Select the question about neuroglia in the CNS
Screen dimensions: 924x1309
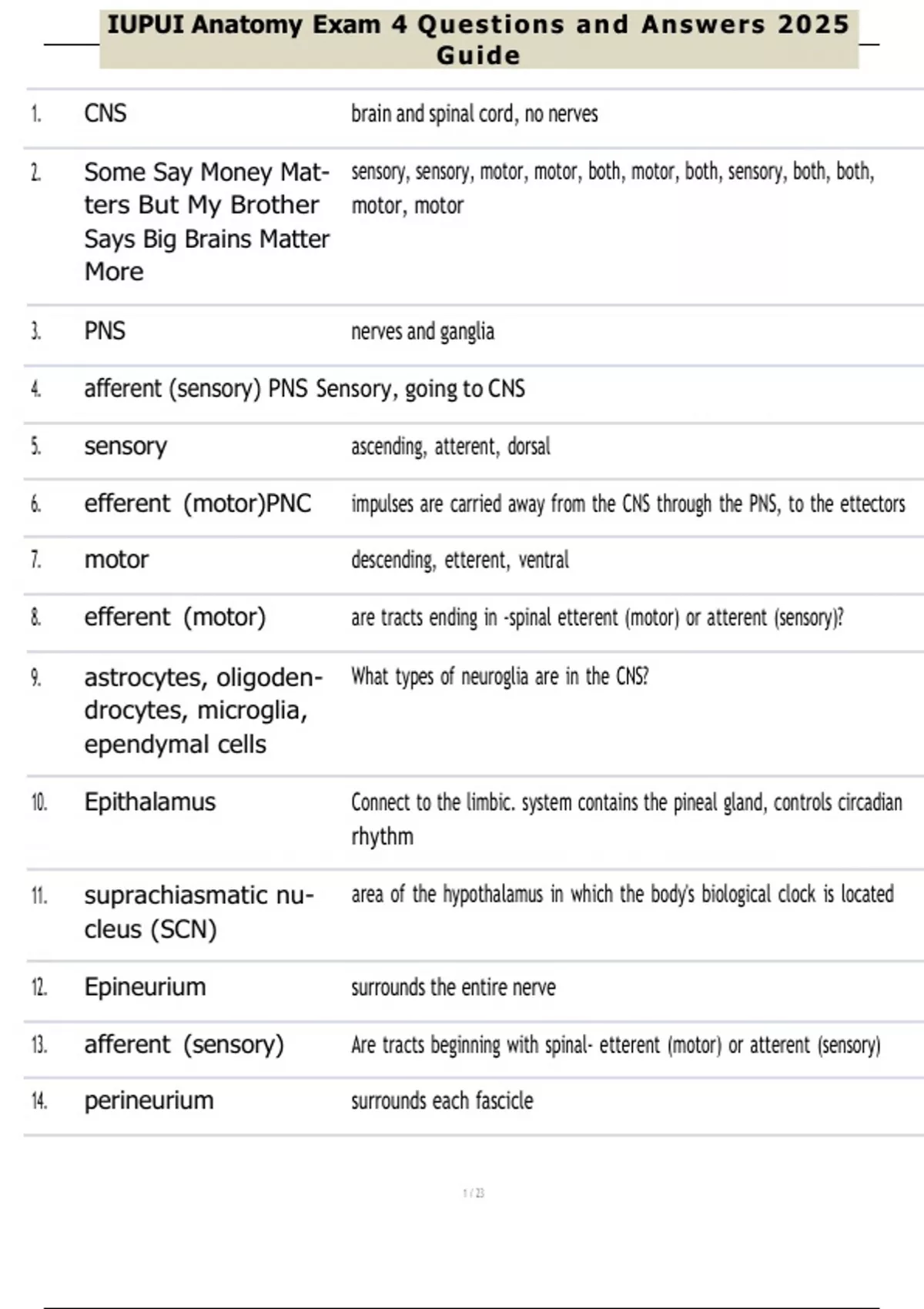(500, 677)
